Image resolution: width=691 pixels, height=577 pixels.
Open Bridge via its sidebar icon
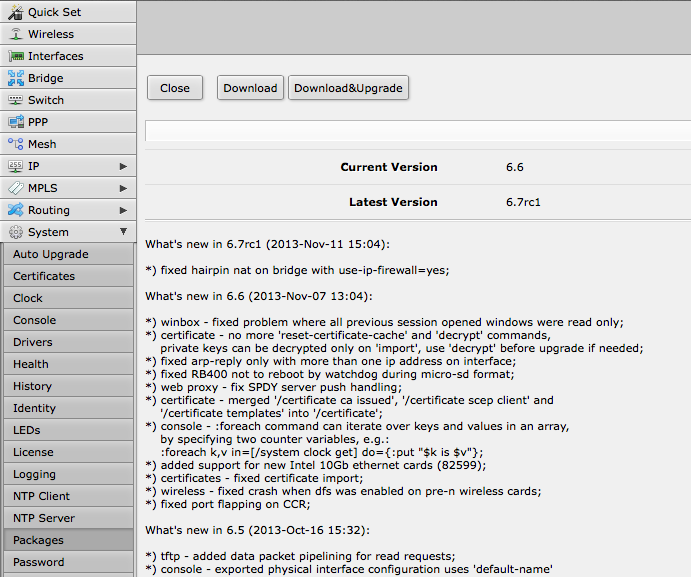tap(15, 78)
